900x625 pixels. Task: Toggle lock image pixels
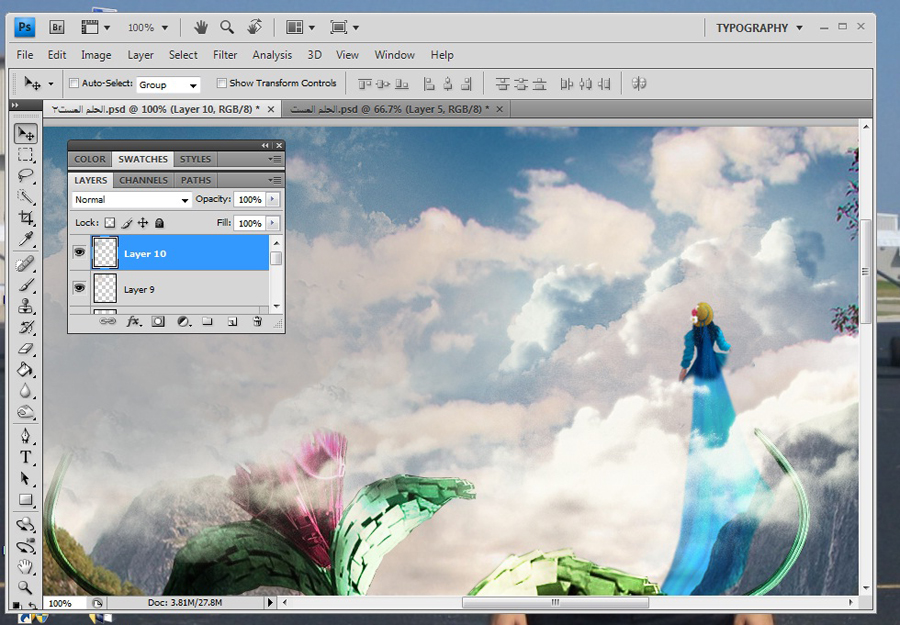[x=126, y=223]
